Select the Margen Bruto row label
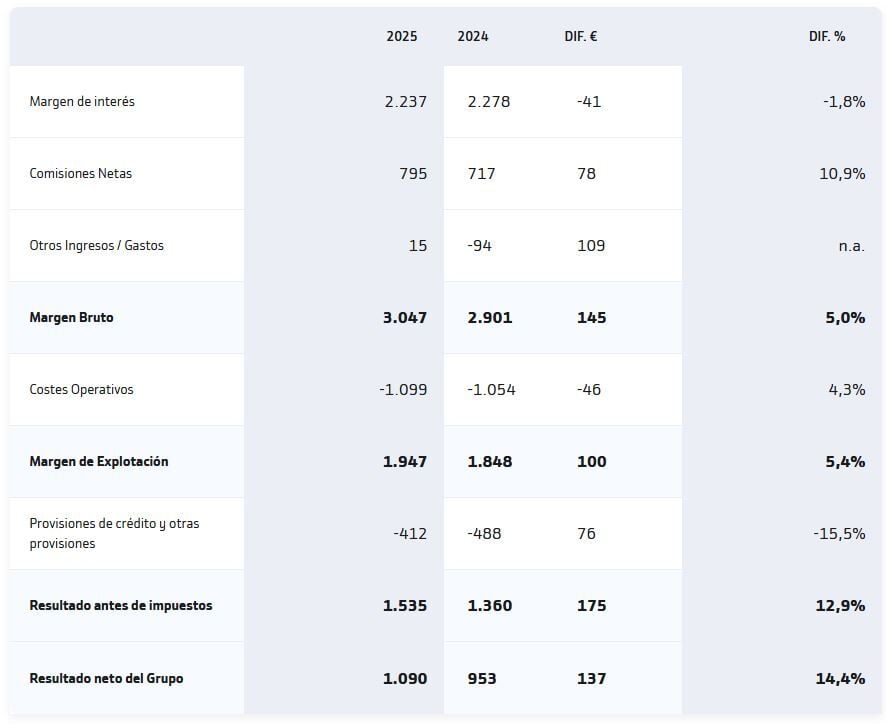The width and height of the screenshot is (886, 724). [72, 317]
